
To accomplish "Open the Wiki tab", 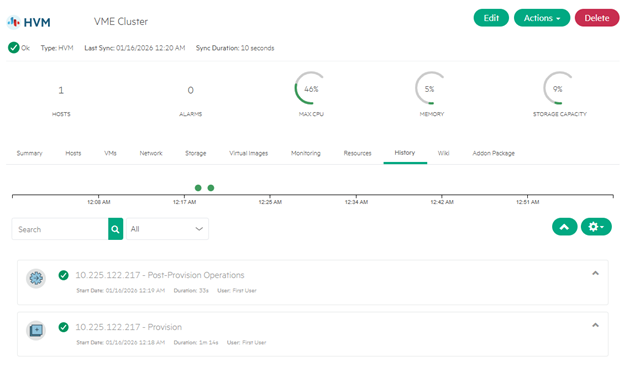I will click(443, 153).
